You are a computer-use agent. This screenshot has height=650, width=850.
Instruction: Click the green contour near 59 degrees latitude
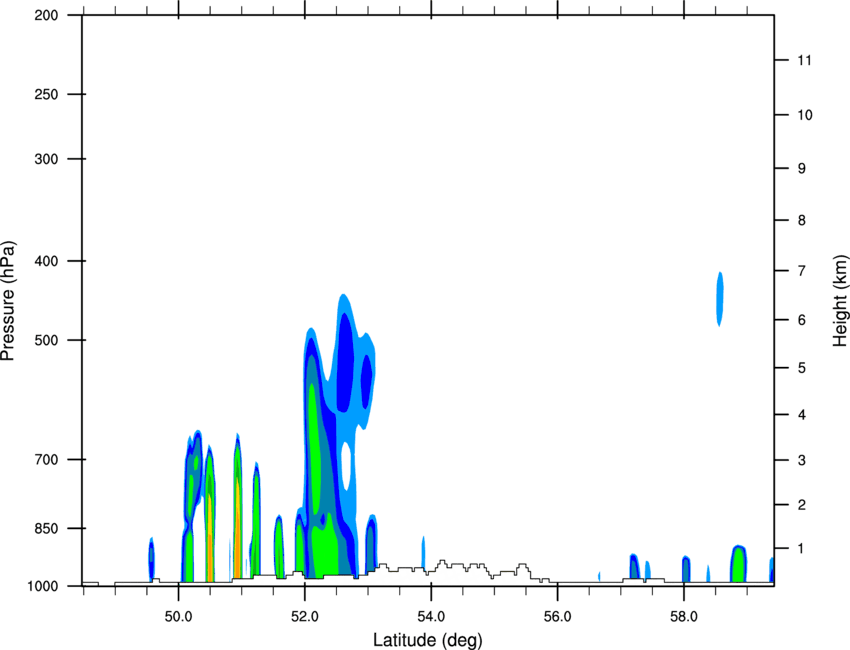click(738, 565)
